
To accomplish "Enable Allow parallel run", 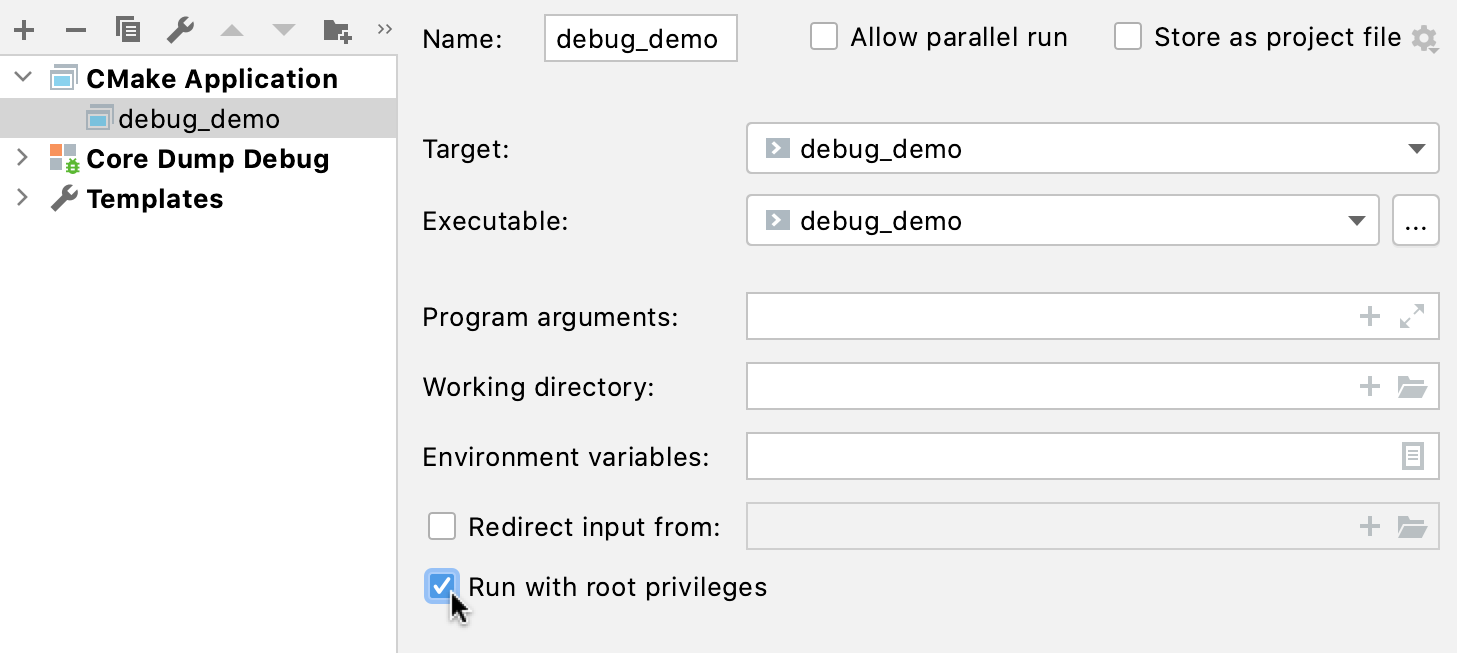I will [x=824, y=36].
